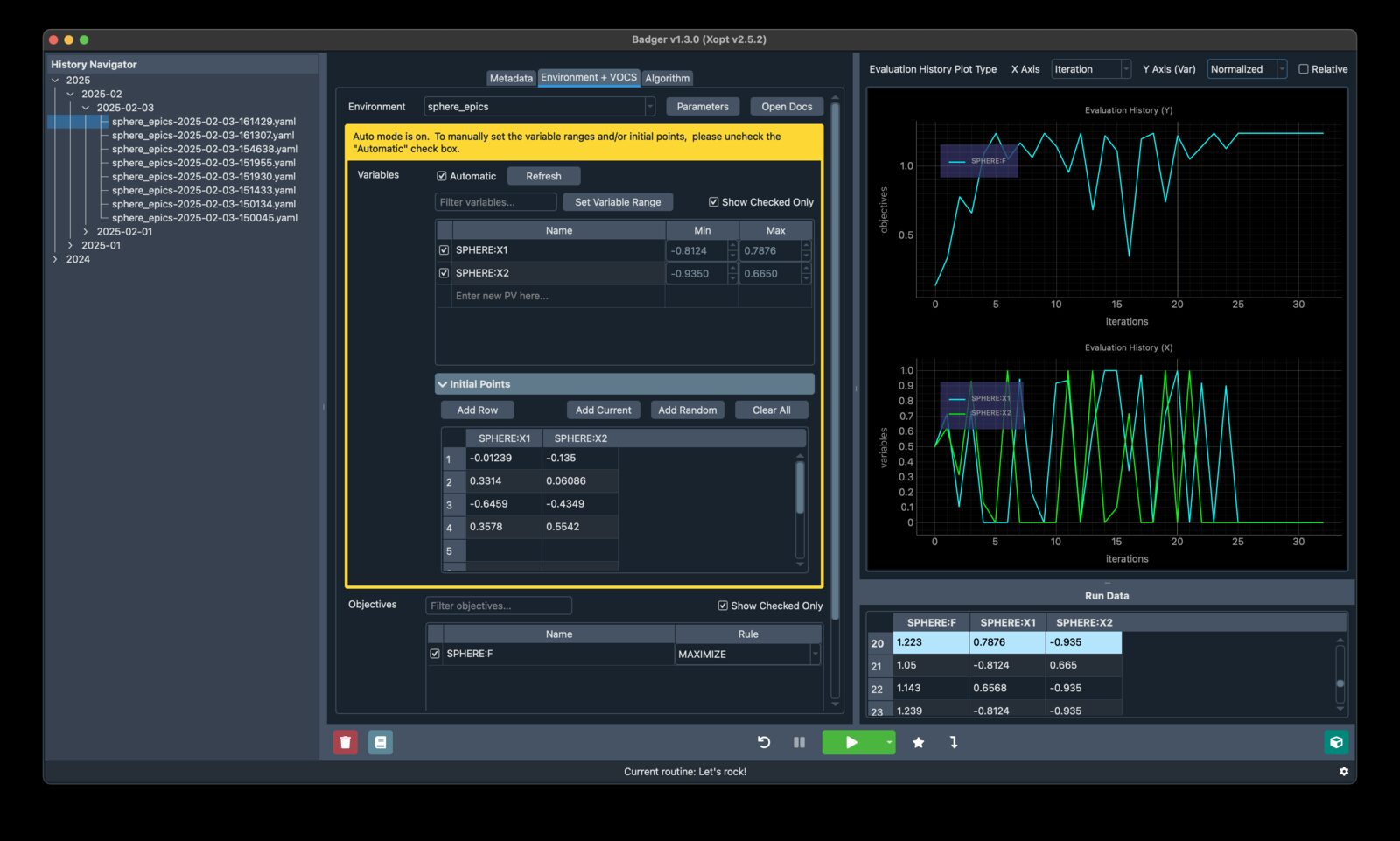Click the reset environment undo arrow icon
Image resolution: width=1400 pixels, height=841 pixels.
click(x=764, y=742)
